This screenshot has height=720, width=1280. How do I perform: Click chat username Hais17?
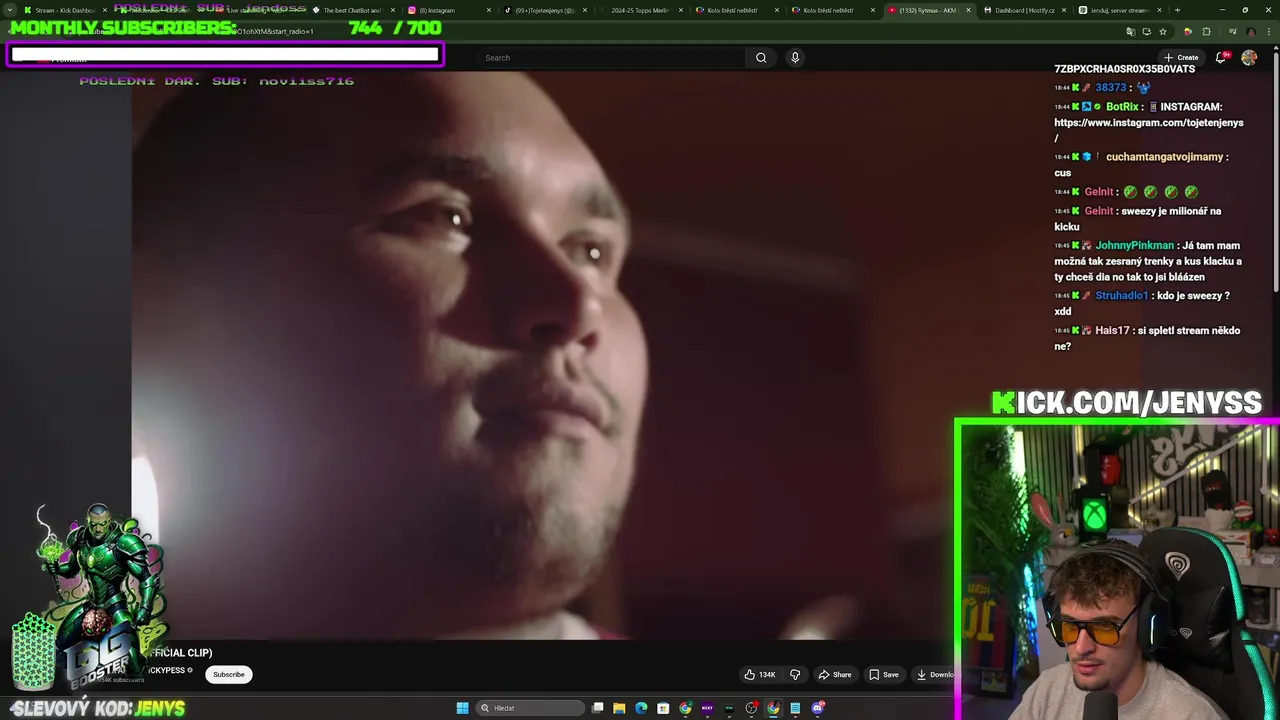(1112, 330)
